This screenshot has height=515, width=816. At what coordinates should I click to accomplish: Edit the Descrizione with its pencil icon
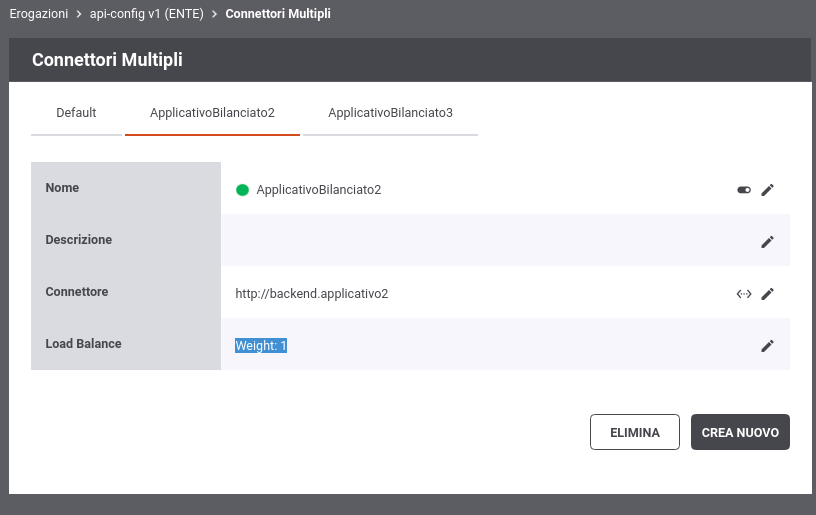coord(767,242)
